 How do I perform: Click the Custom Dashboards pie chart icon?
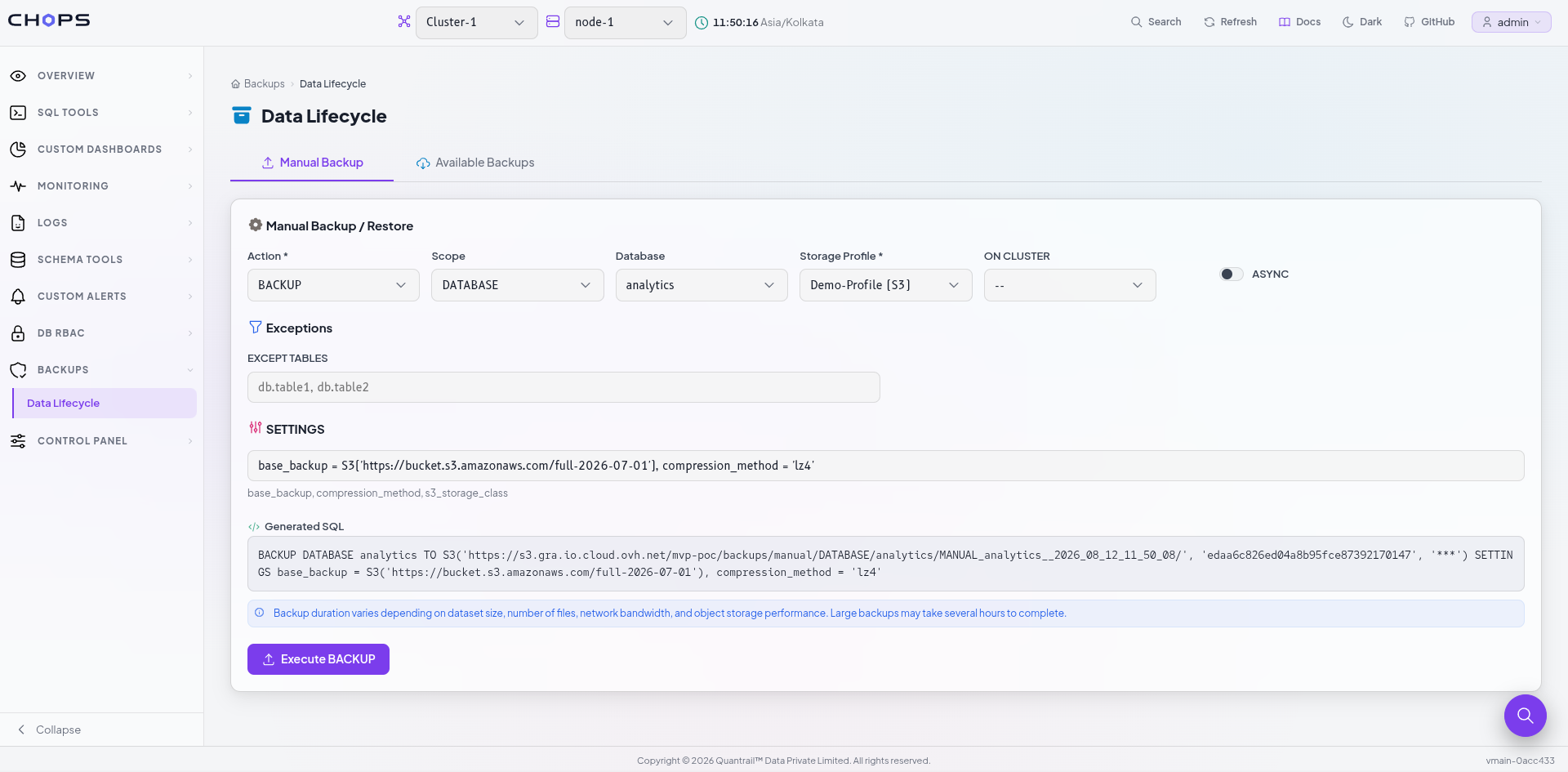18,149
